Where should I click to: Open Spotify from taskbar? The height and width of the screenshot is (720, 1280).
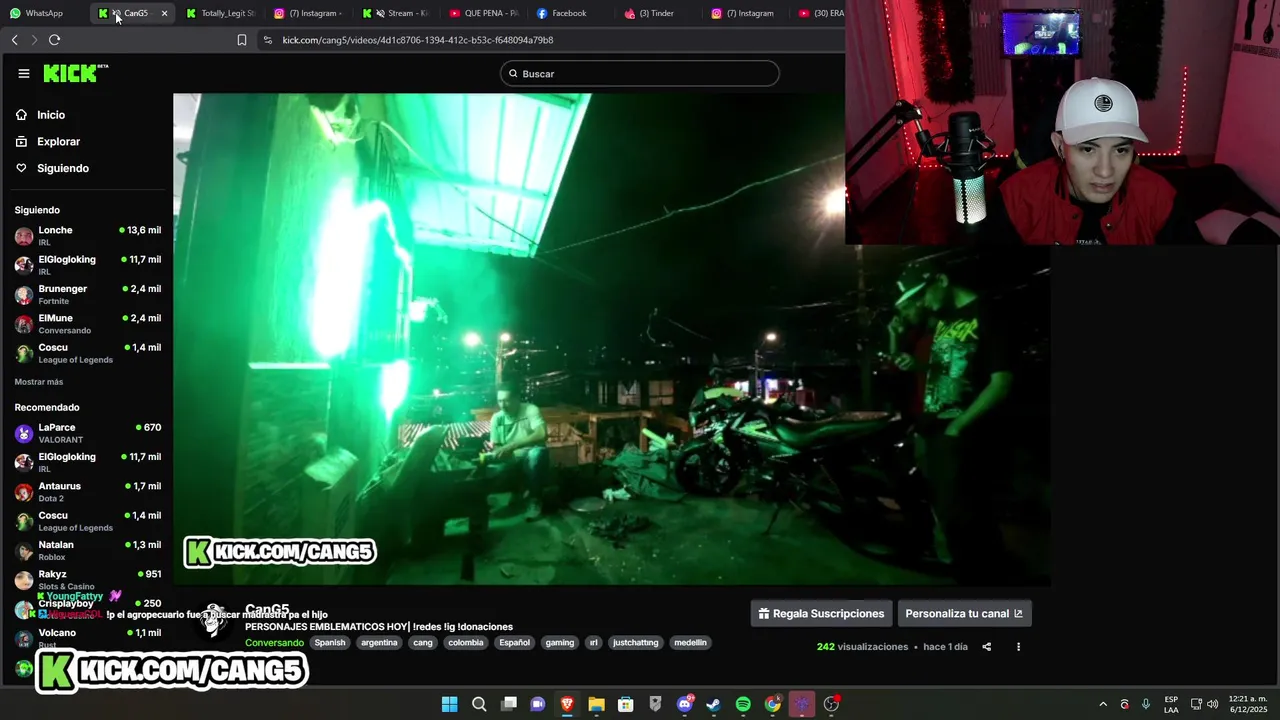pyautogui.click(x=743, y=704)
